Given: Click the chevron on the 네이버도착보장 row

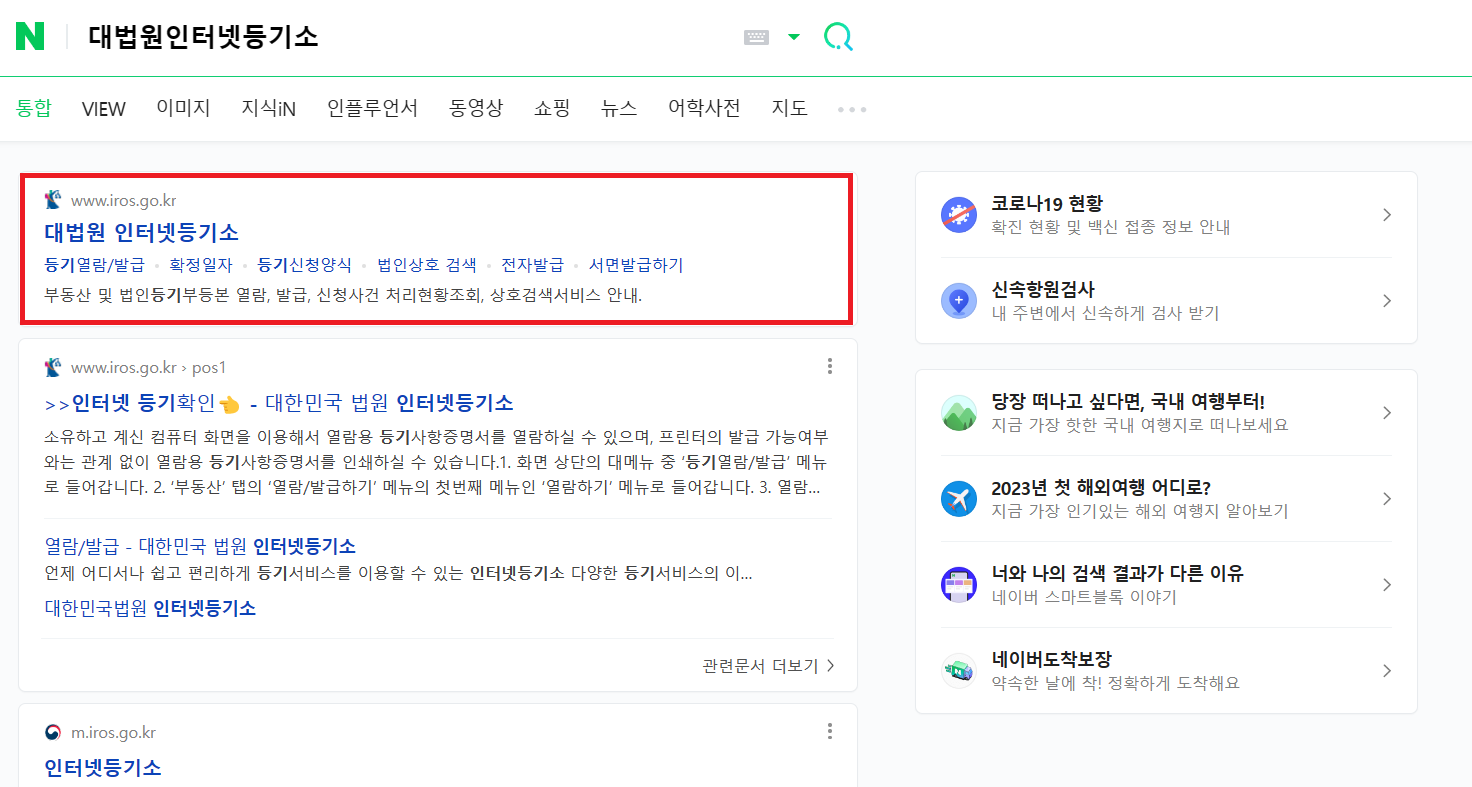Looking at the screenshot, I should [1386, 671].
